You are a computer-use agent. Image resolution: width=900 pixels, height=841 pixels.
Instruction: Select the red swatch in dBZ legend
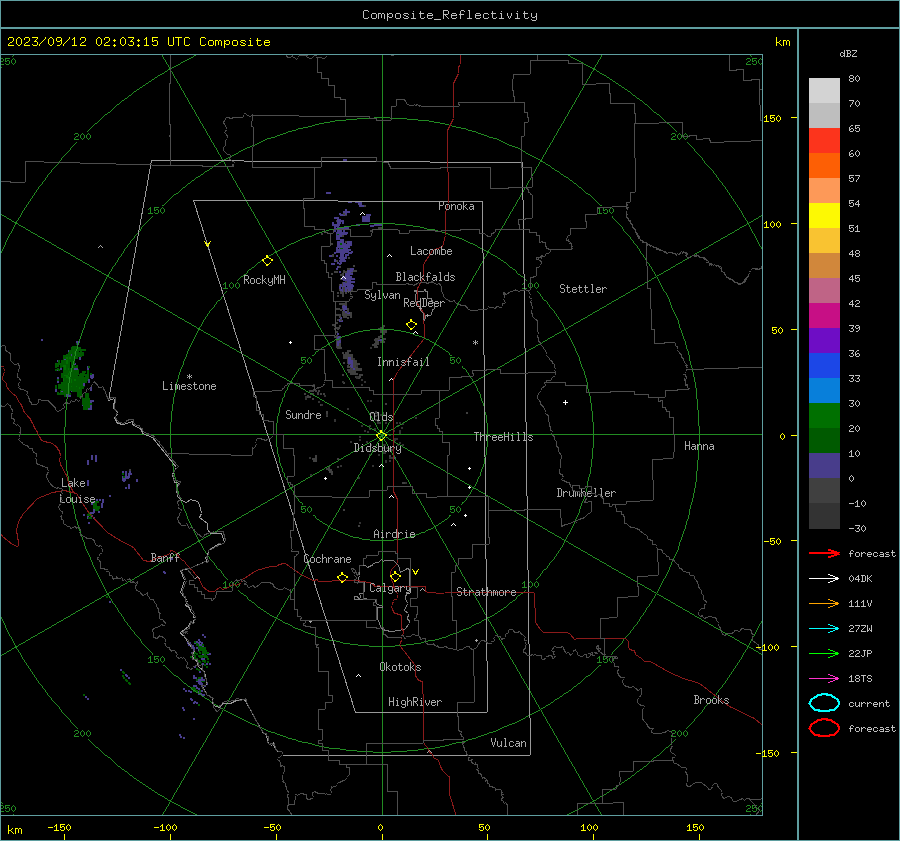824,141
